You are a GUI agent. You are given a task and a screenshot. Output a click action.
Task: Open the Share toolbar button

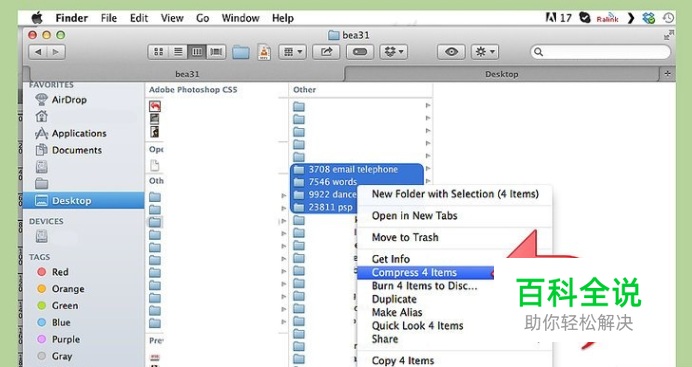coord(326,52)
